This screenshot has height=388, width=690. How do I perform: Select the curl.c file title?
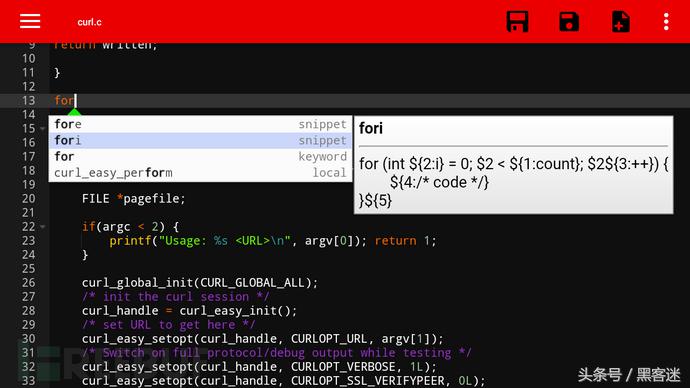click(x=89, y=22)
